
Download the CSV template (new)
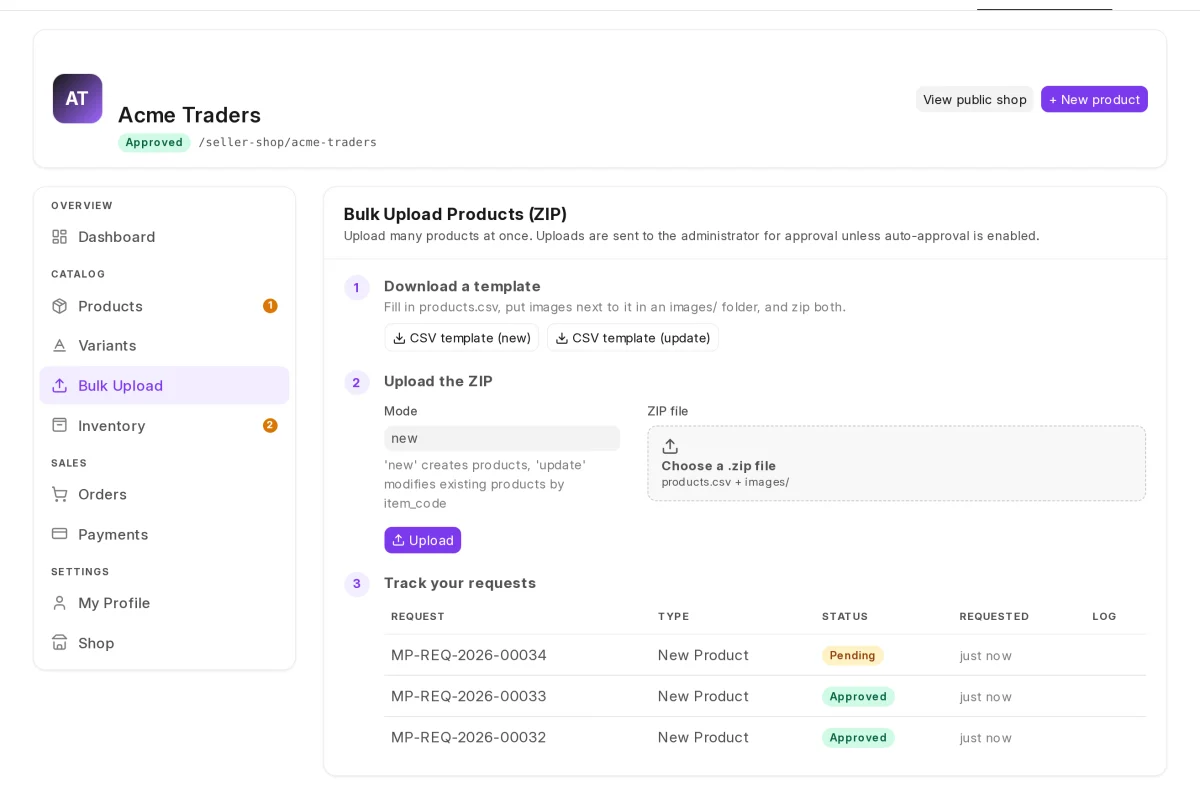[461, 338]
